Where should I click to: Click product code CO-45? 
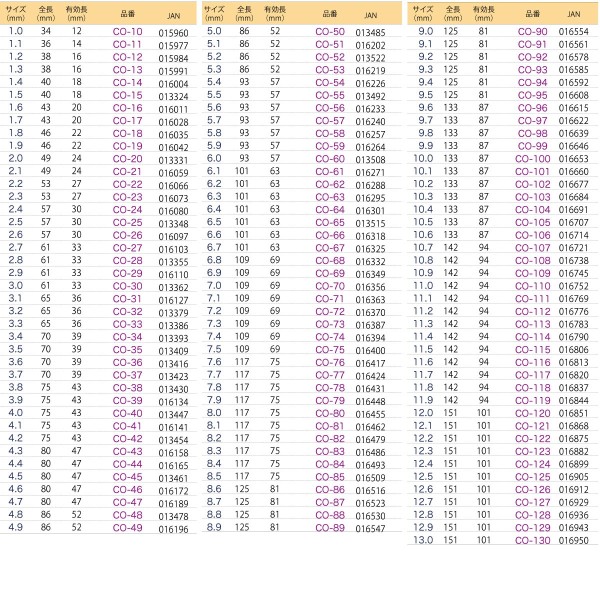[127, 477]
